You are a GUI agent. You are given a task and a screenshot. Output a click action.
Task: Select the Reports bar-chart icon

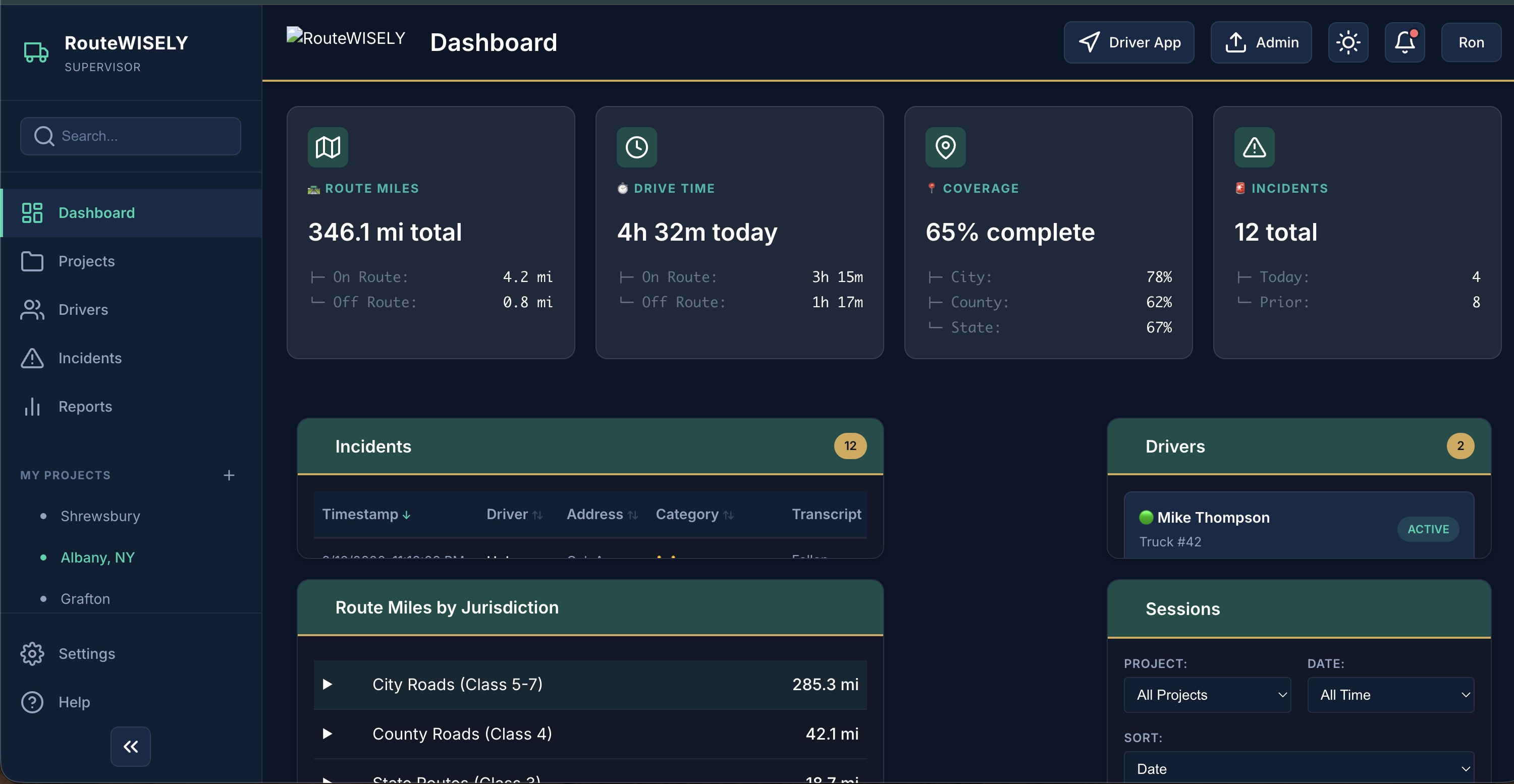[x=32, y=406]
